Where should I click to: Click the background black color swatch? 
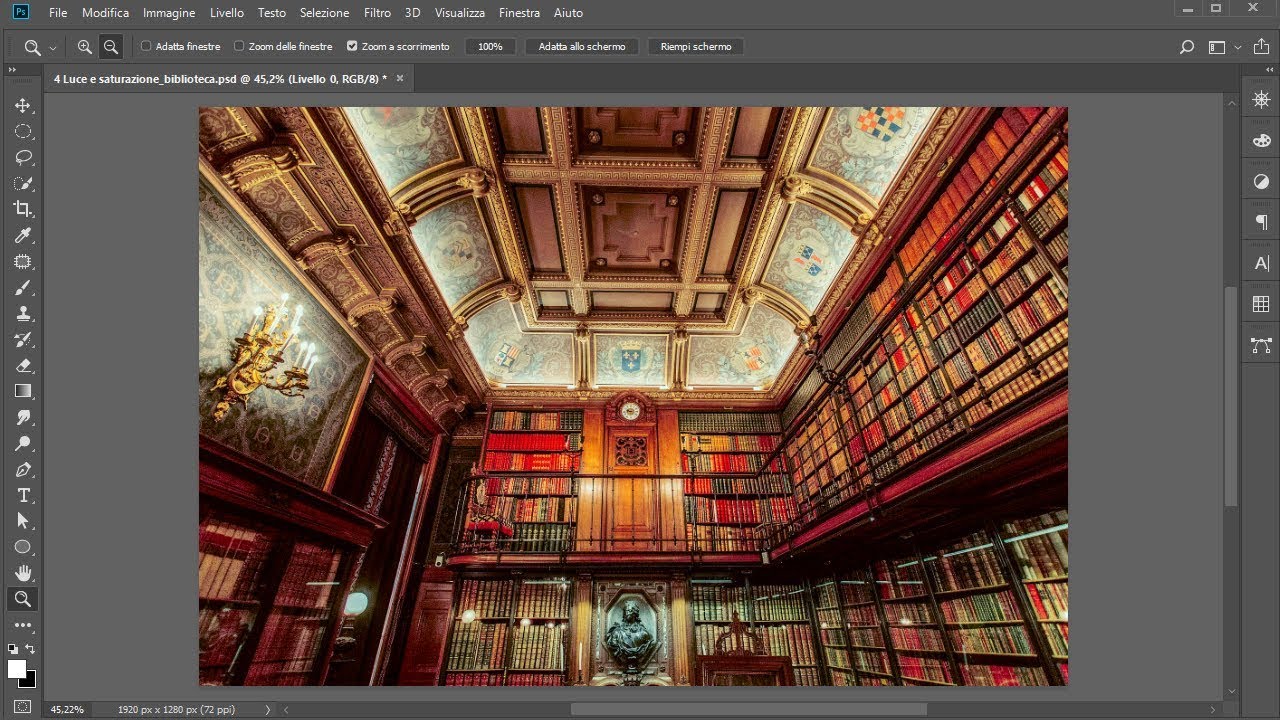(x=30, y=681)
